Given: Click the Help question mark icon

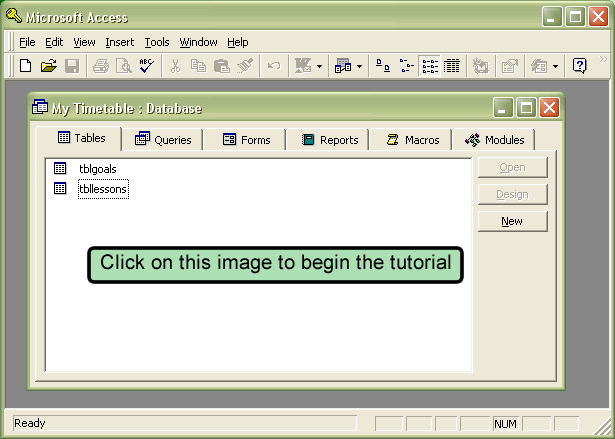Looking at the screenshot, I should [579, 66].
